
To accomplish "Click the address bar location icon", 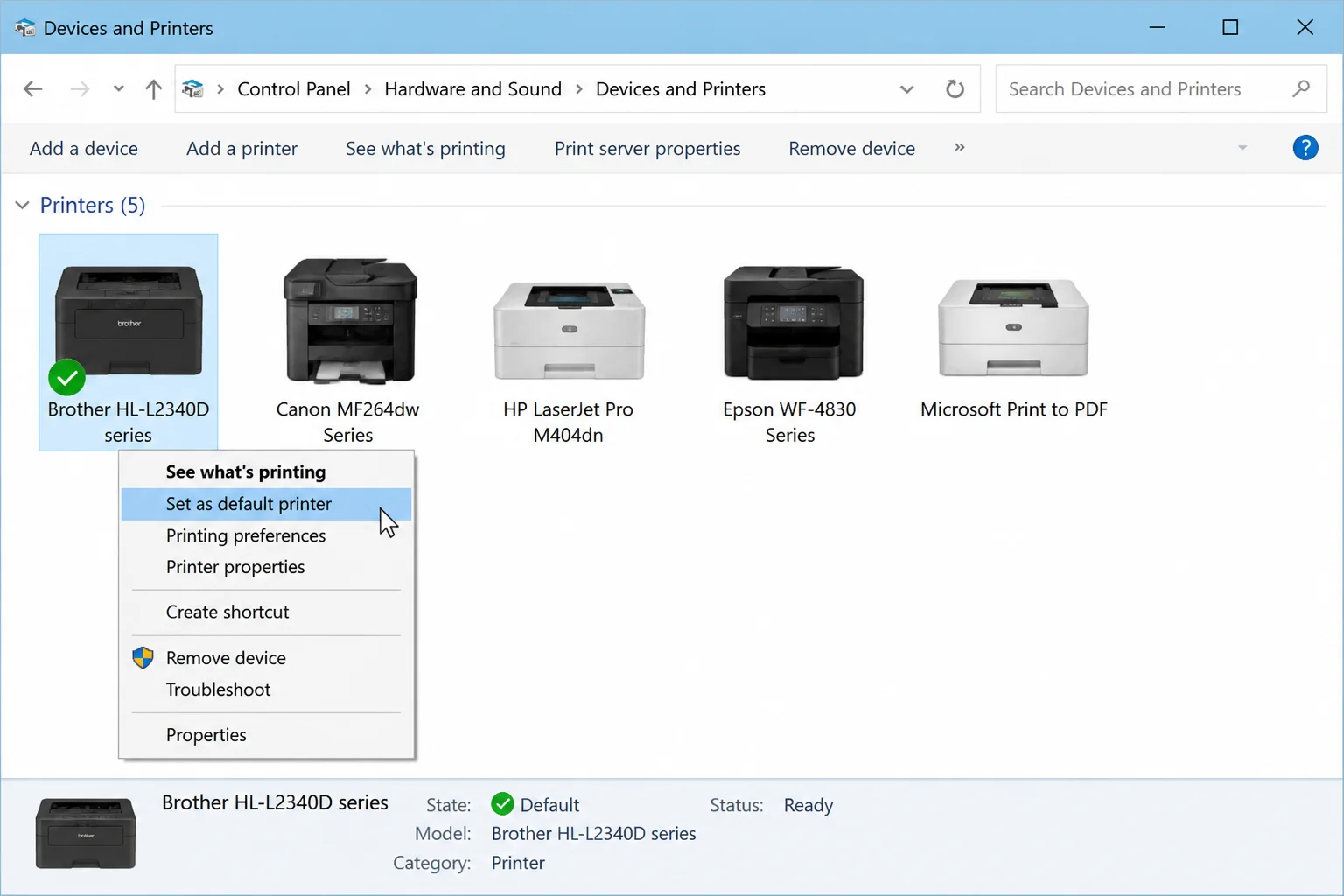I will [192, 88].
